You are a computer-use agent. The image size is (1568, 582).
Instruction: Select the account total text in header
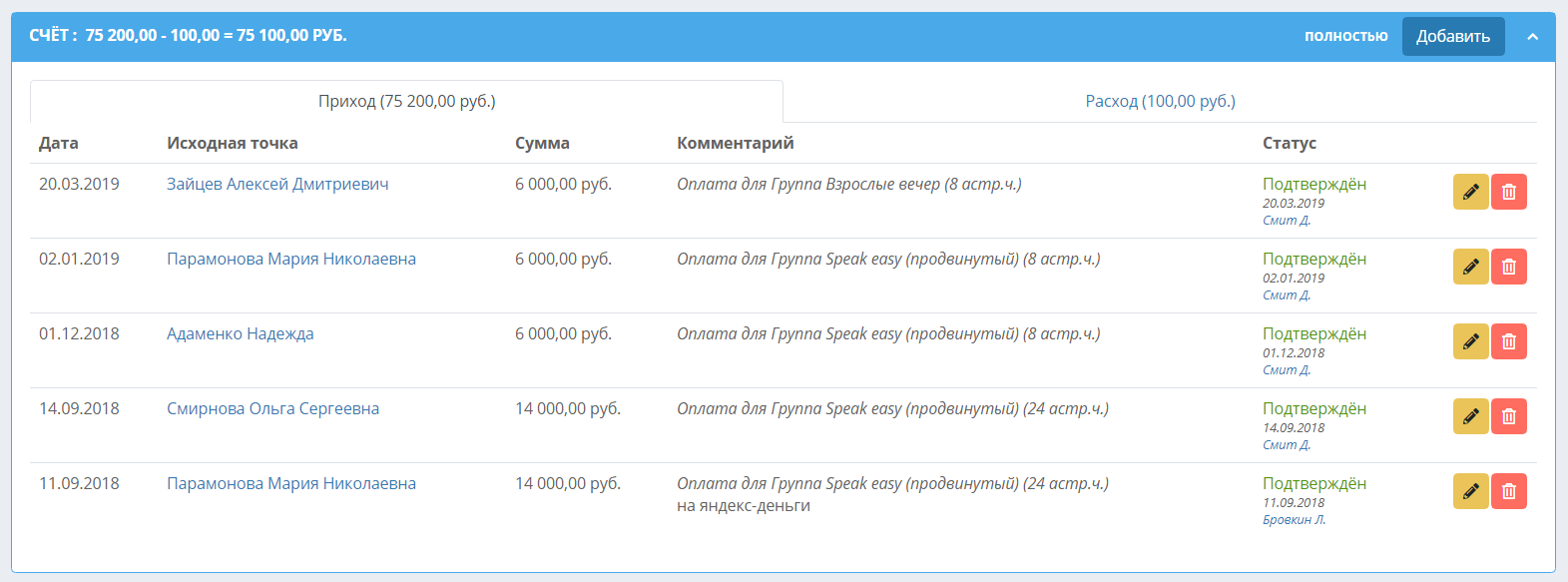pos(188,35)
